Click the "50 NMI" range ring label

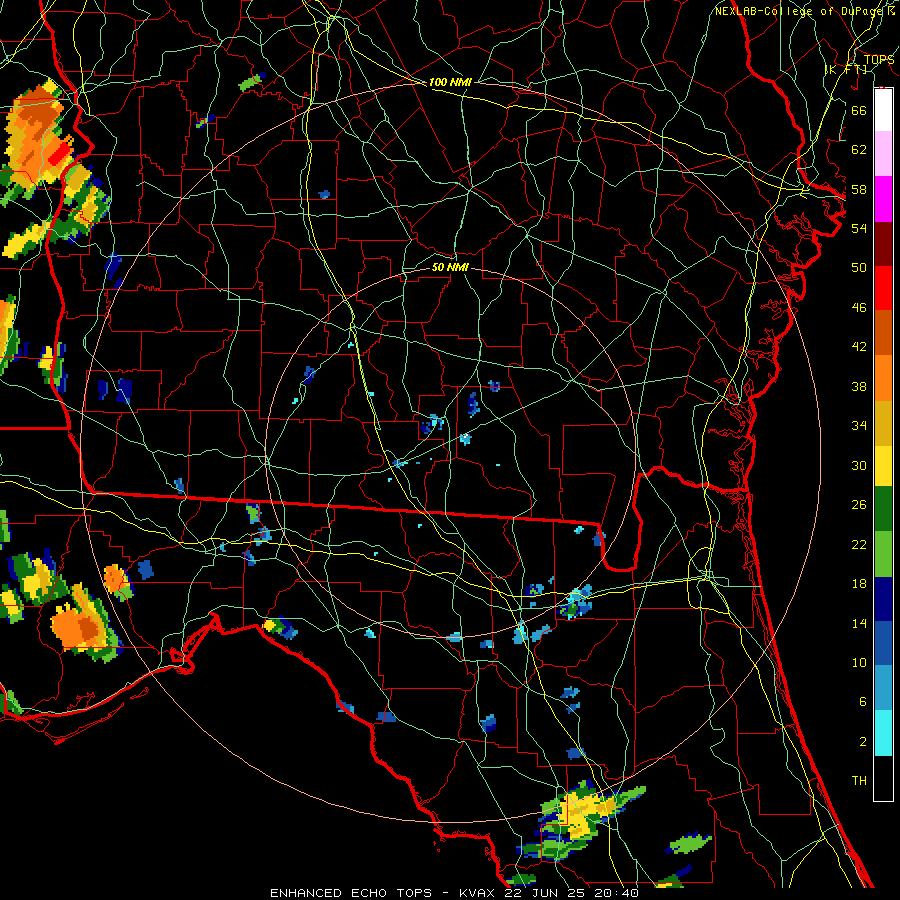click(x=450, y=267)
